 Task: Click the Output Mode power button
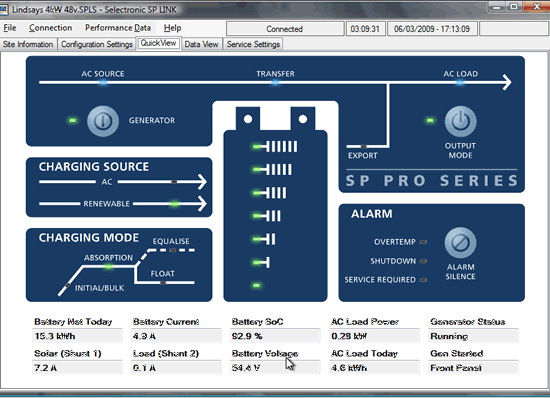pyautogui.click(x=460, y=121)
